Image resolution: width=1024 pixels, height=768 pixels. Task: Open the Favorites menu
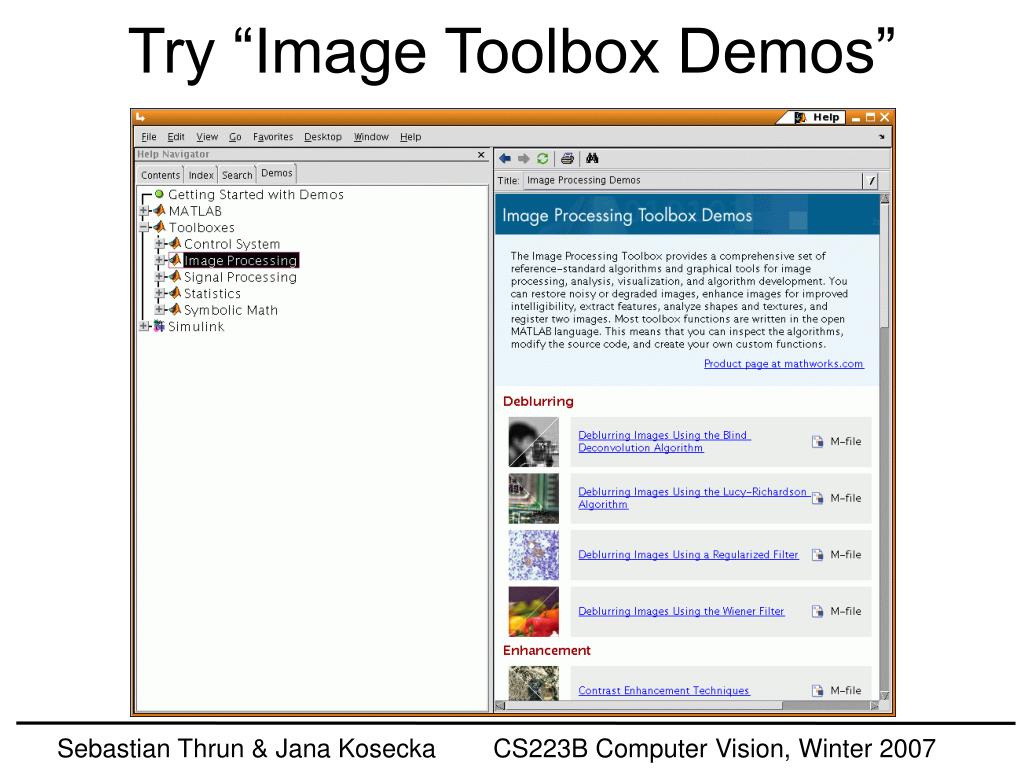point(273,136)
